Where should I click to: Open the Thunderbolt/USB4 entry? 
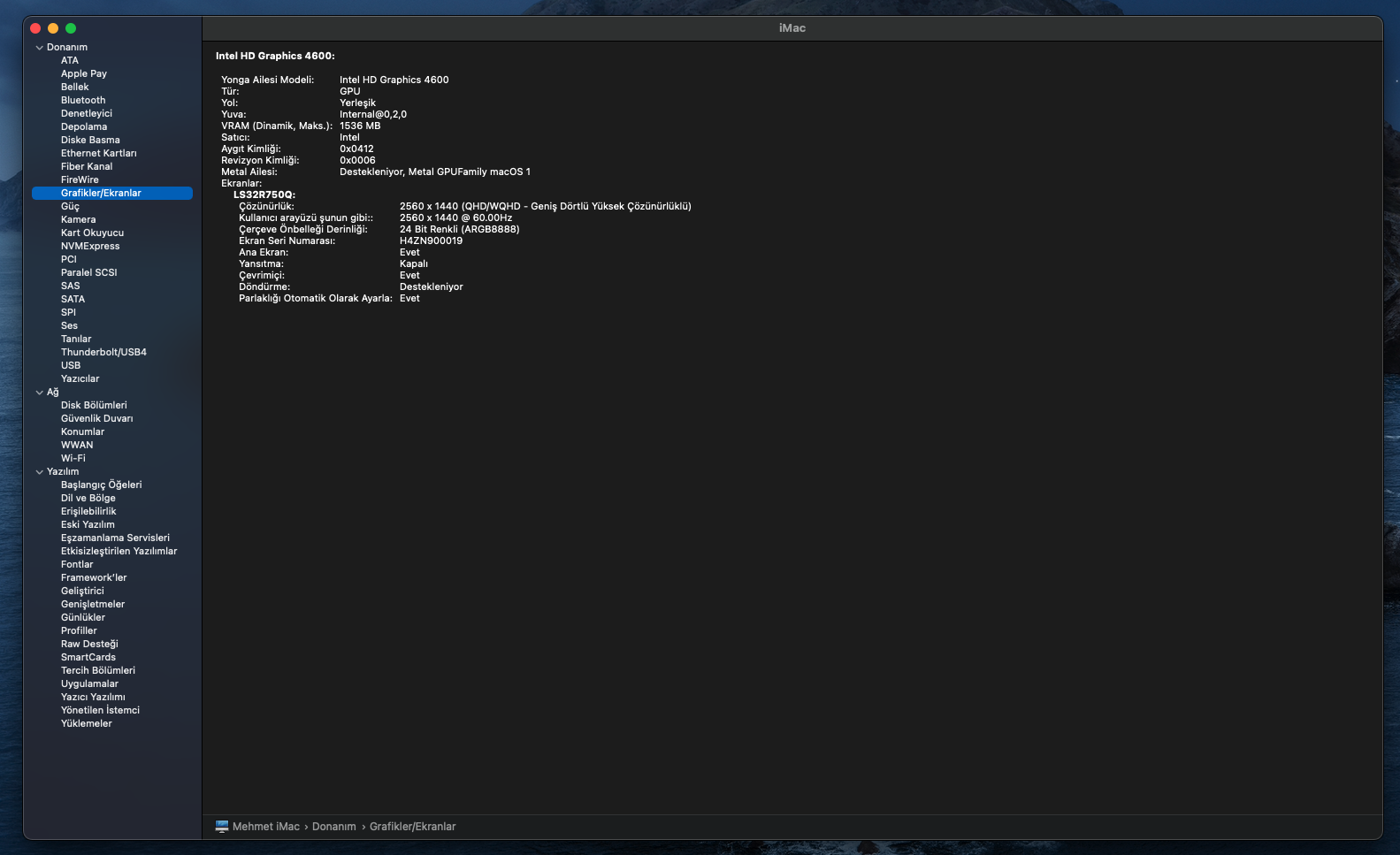coord(103,353)
